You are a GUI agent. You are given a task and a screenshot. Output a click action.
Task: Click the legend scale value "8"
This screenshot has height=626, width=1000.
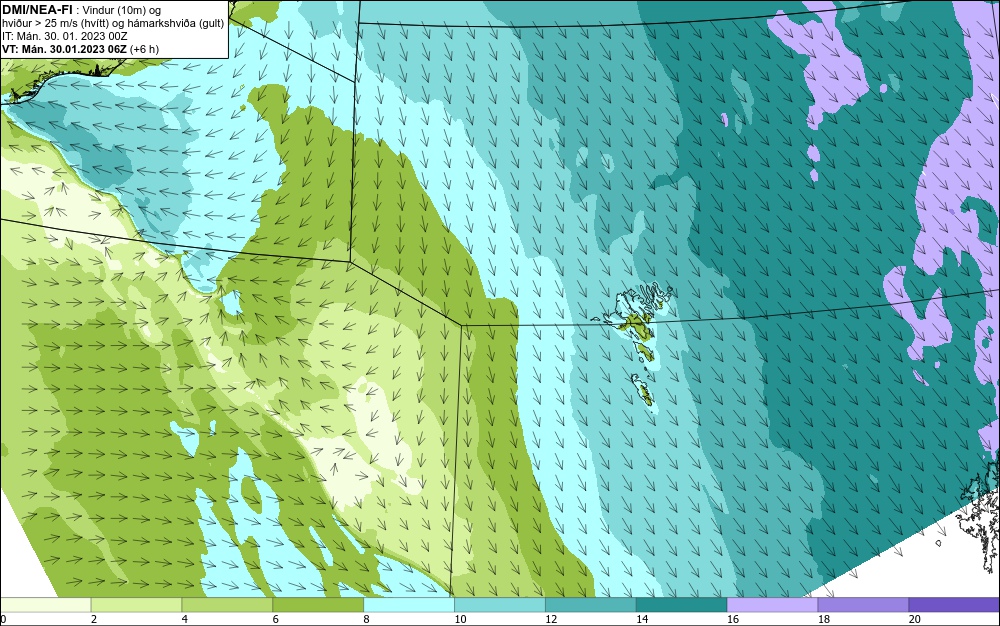[x=367, y=619]
